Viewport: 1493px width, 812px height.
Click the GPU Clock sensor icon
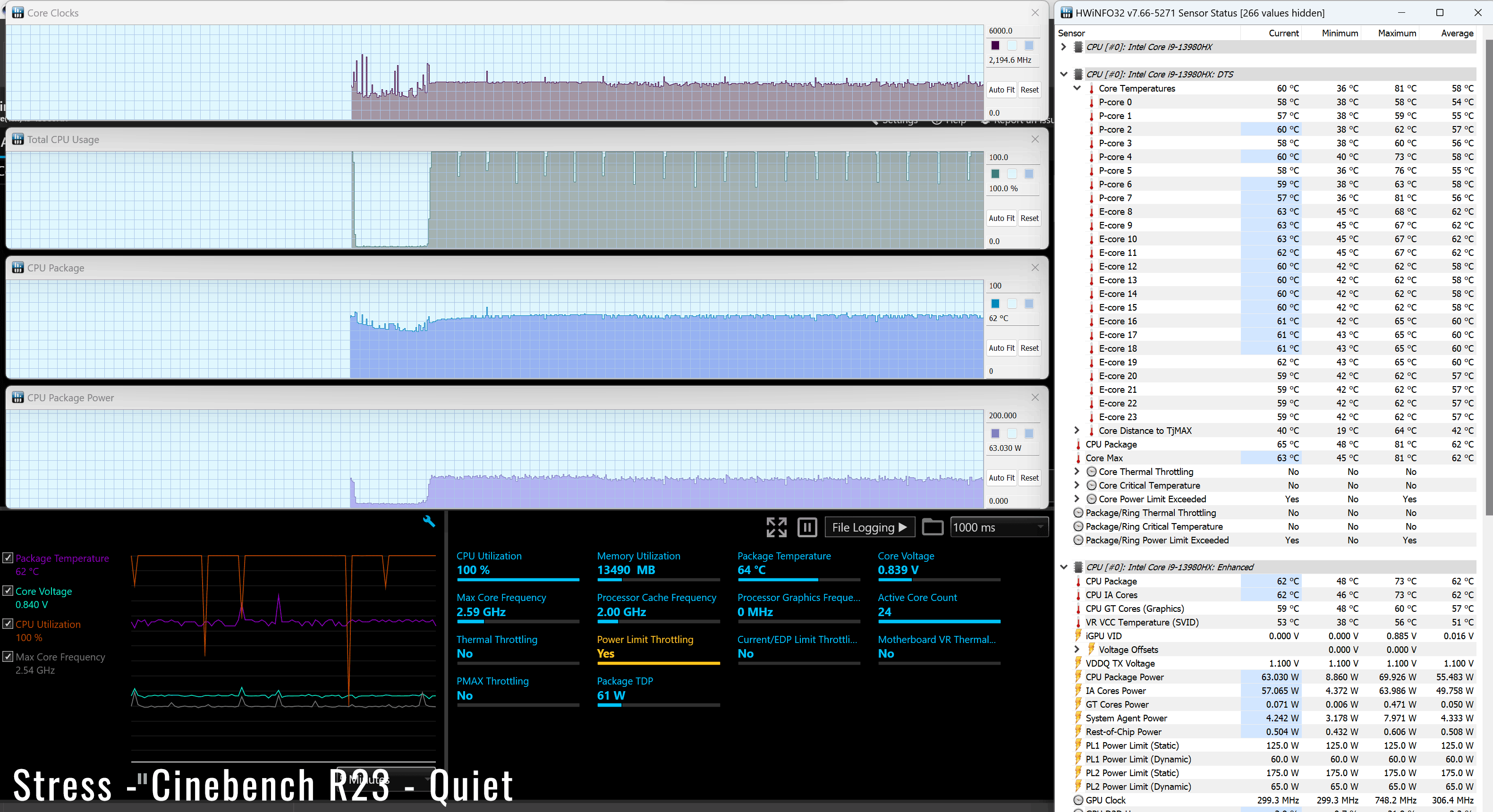[x=1078, y=800]
